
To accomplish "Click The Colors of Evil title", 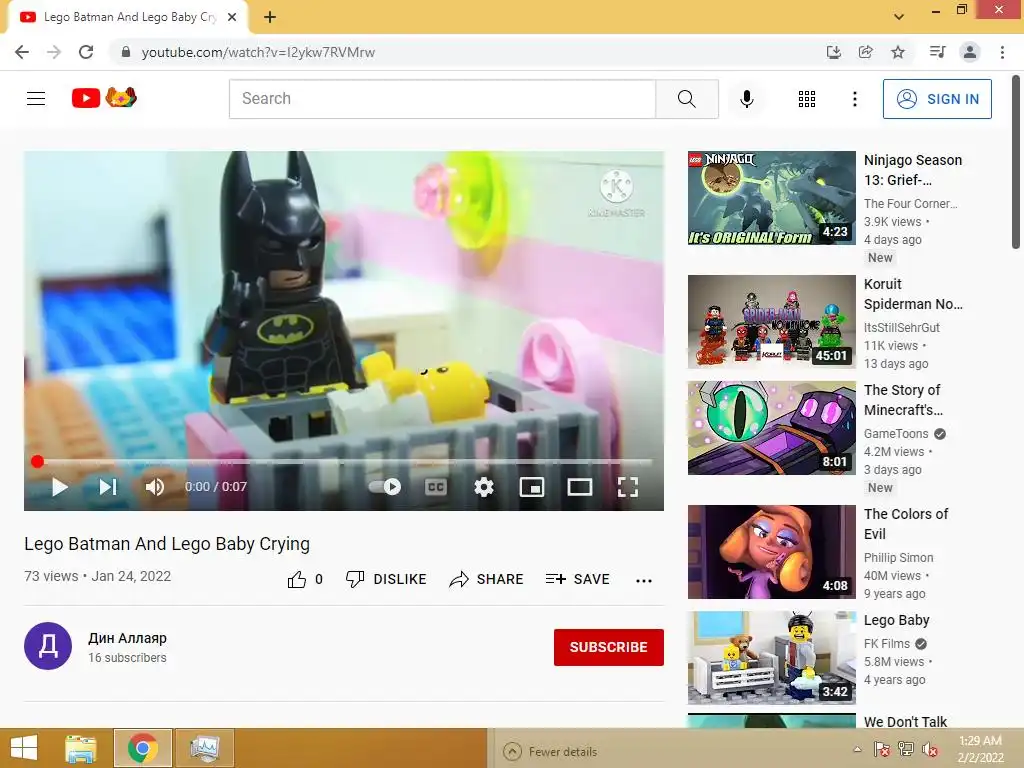I will 906,524.
